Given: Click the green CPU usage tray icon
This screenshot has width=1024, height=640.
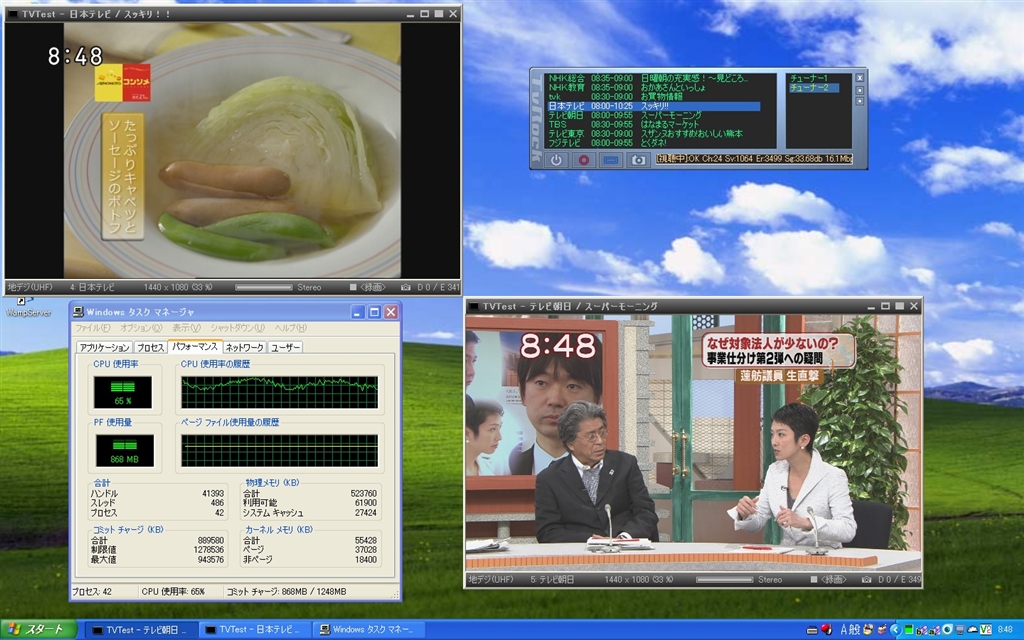Looking at the screenshot, I should coord(908,630).
